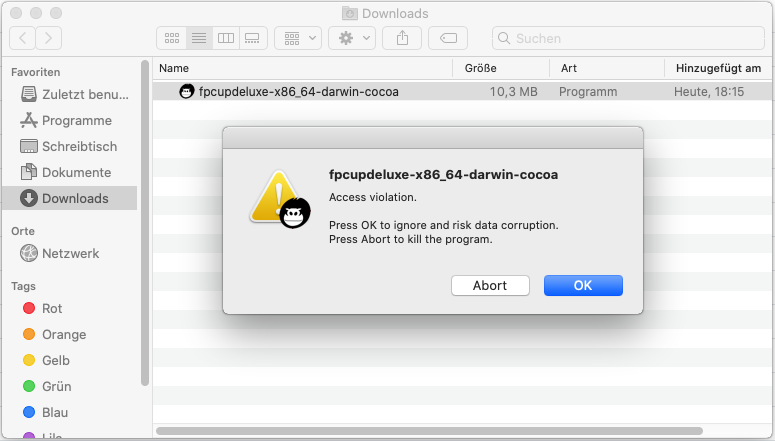Close the Finder window
The width and height of the screenshot is (775, 441).
click(16, 13)
